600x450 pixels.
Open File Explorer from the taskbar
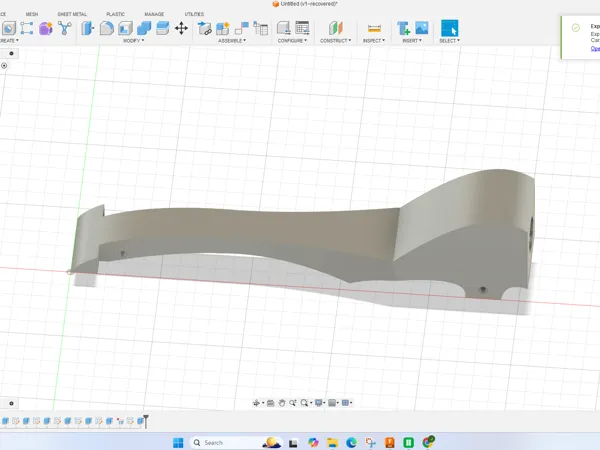332,443
